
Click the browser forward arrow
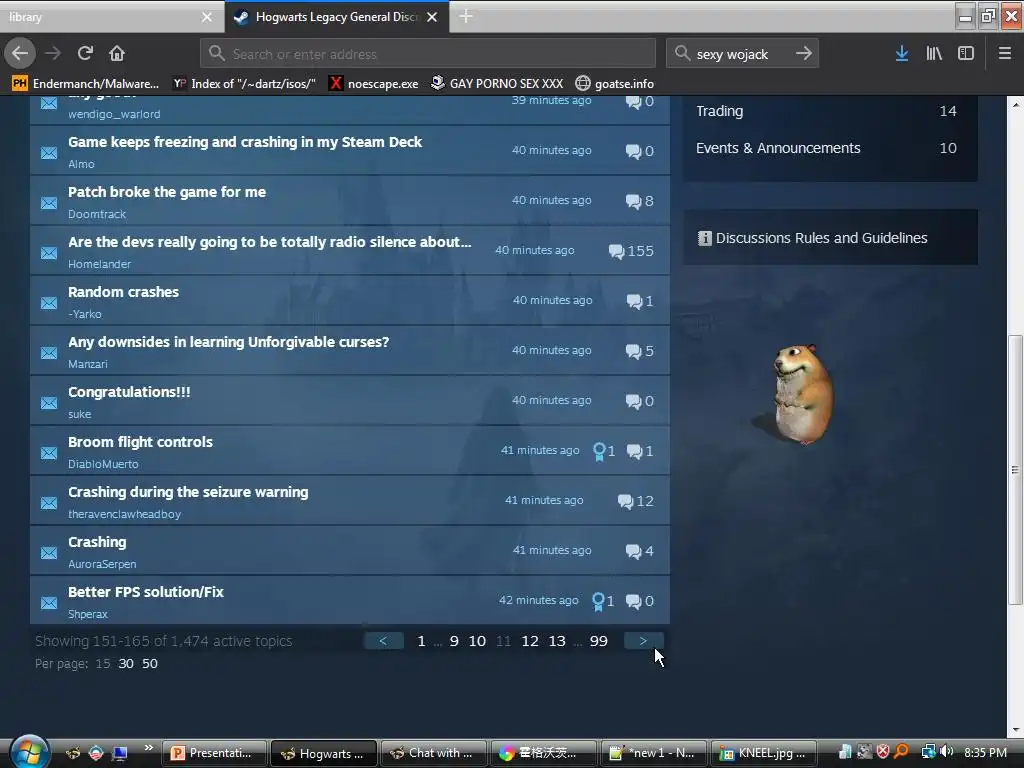tap(53, 53)
